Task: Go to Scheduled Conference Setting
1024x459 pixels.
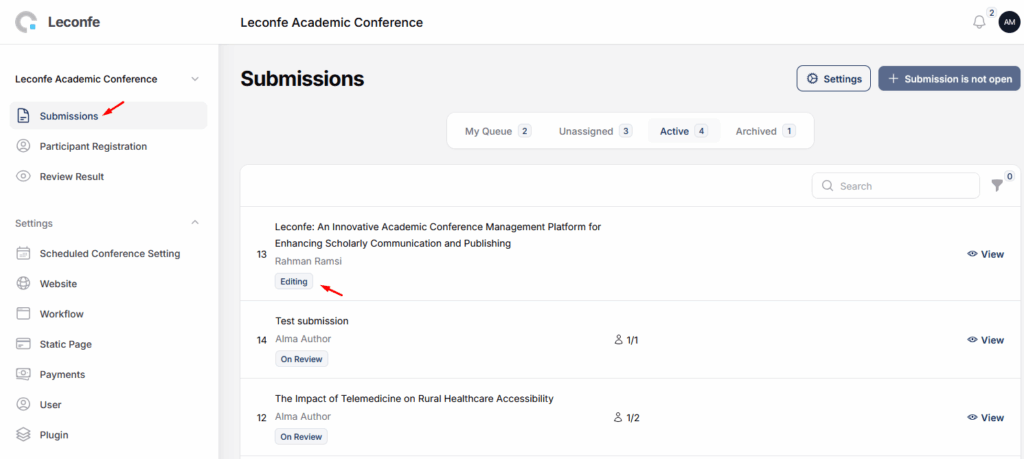Action: click(x=109, y=254)
